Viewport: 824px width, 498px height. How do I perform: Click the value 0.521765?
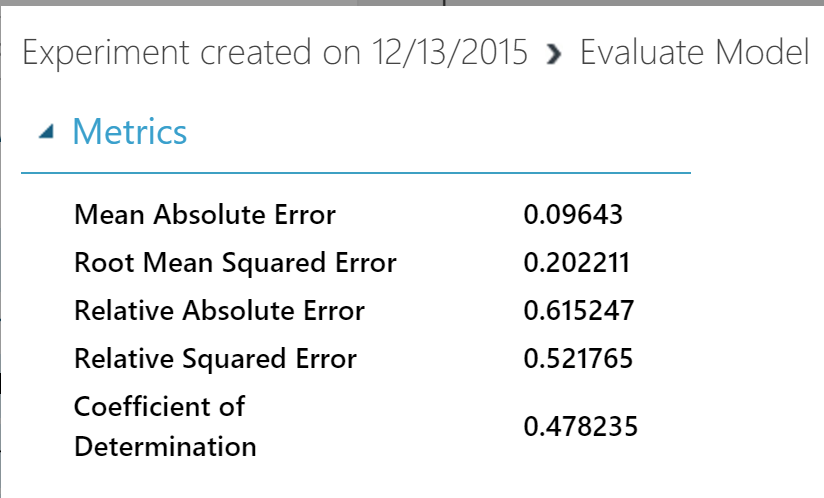578,359
